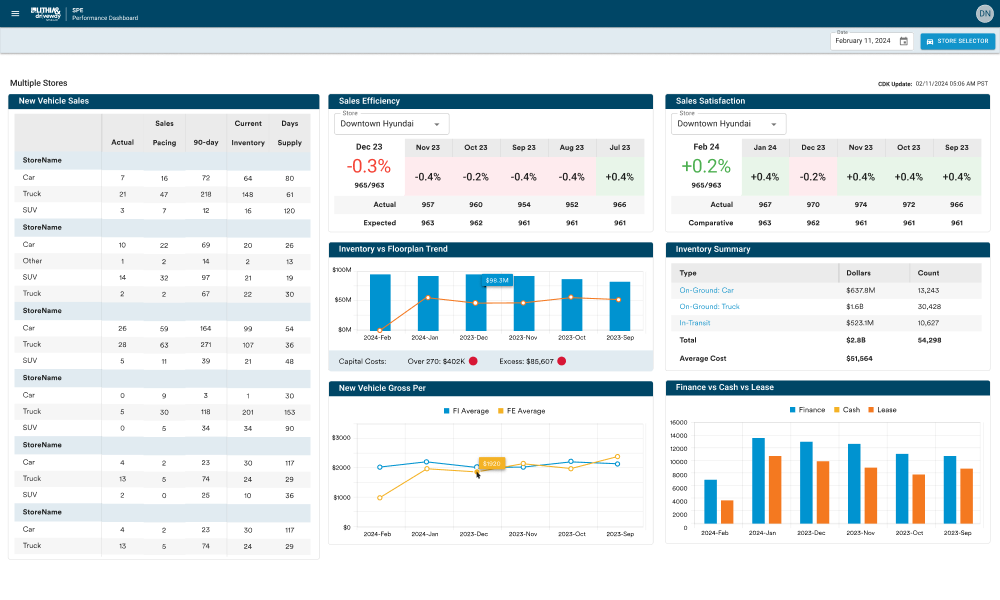Open the February 11, 2024 date picker

point(863,41)
